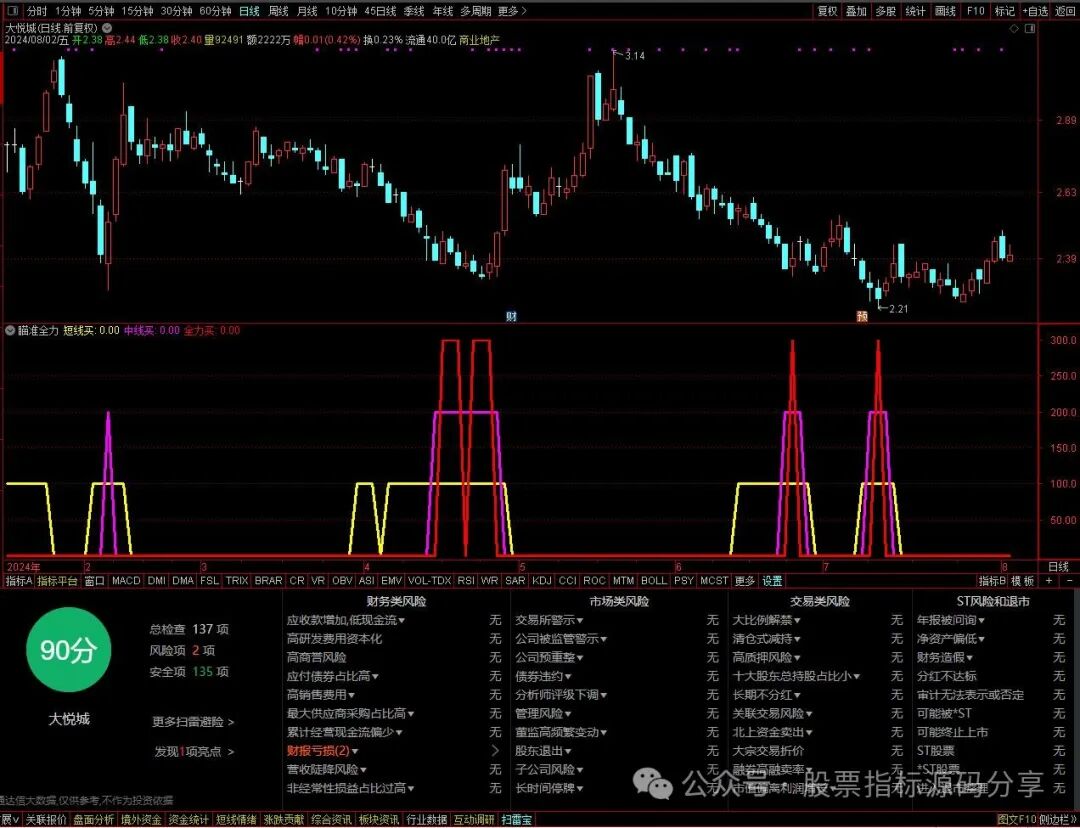Expand the 年报被问询 item
The image size is (1080, 828).
[951, 620]
